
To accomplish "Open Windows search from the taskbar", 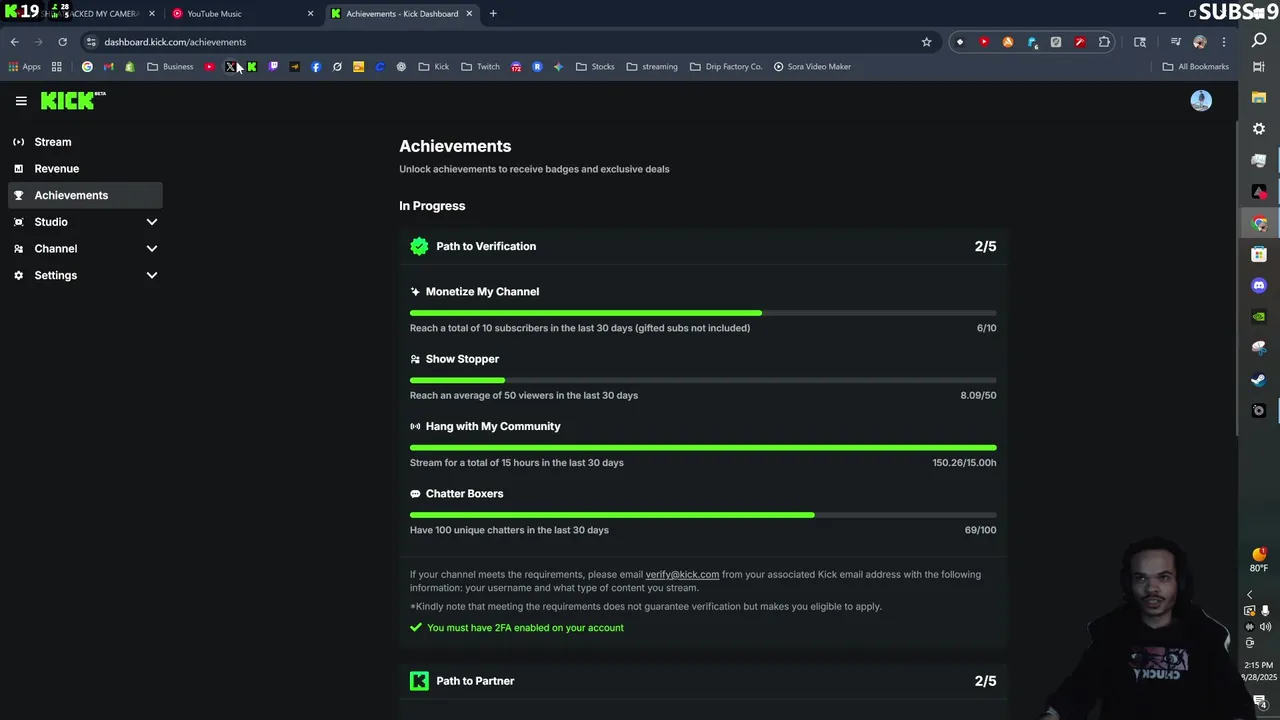I will [x=1259, y=41].
